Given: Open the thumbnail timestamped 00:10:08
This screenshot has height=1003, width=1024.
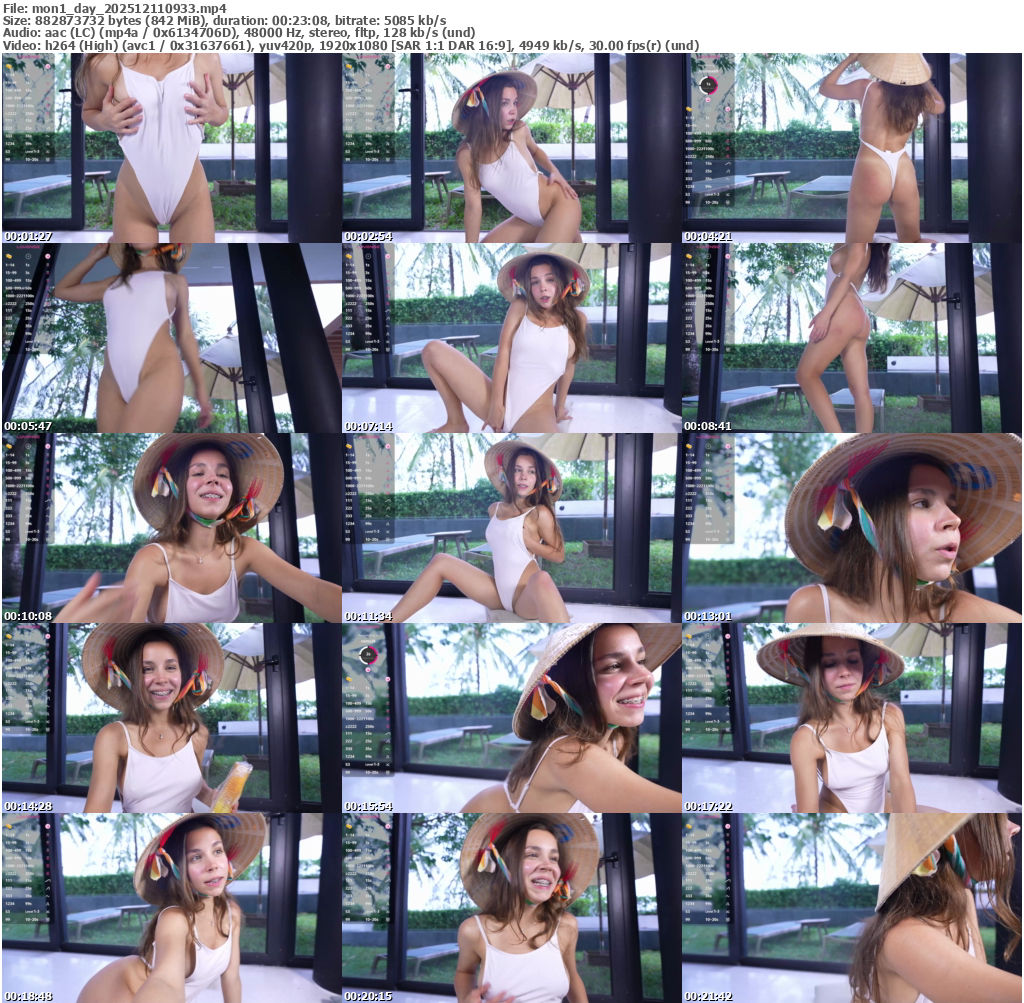Looking at the screenshot, I should [x=171, y=528].
